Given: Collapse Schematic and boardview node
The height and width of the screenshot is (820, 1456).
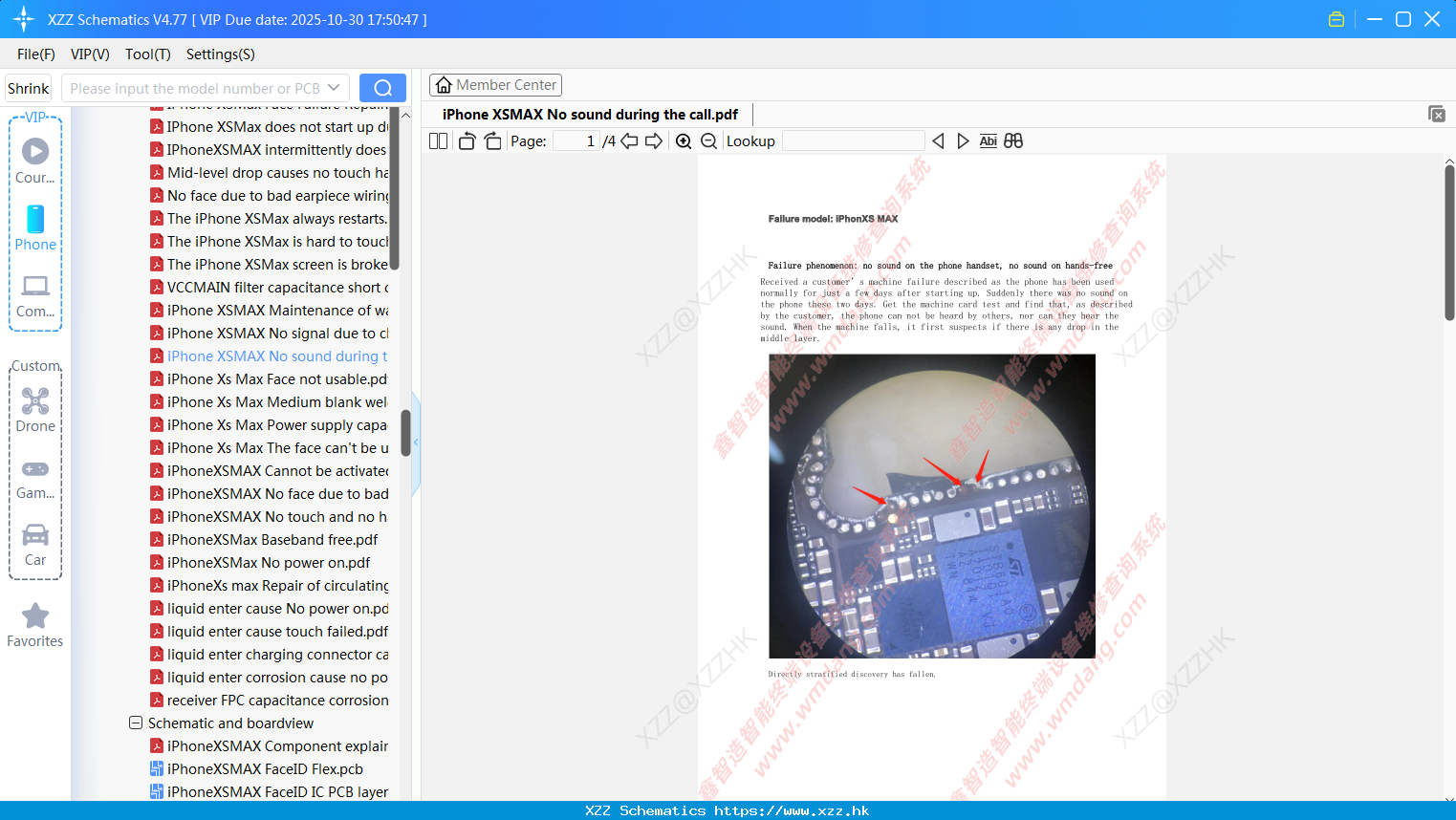Looking at the screenshot, I should point(136,723).
